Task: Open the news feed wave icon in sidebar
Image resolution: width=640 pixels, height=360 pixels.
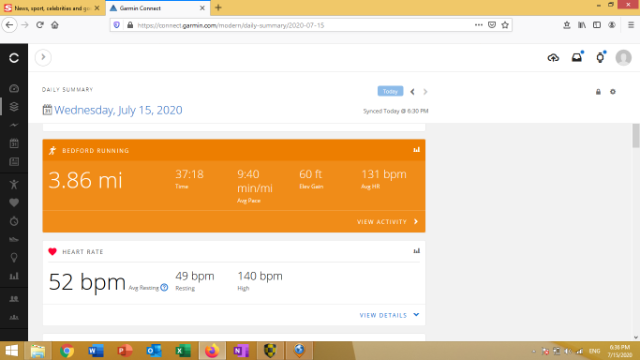Action: tap(14, 125)
